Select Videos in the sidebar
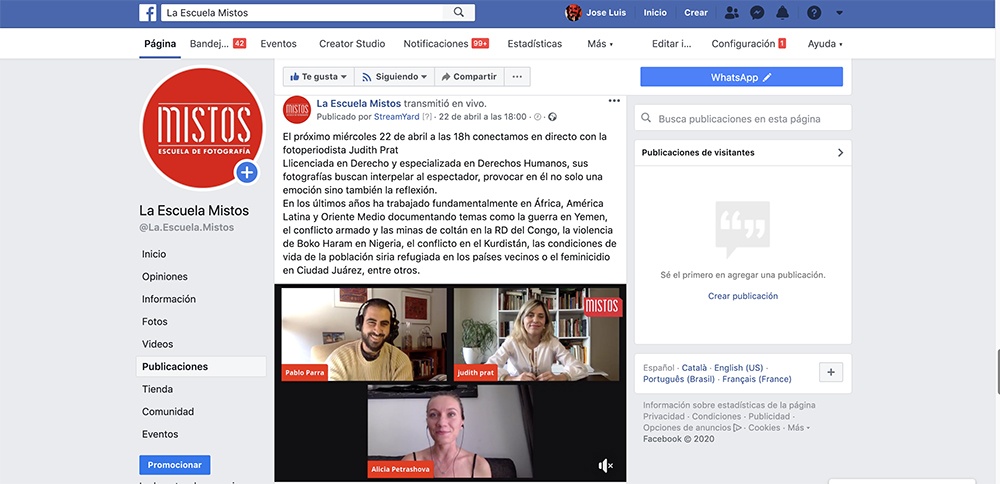 pyautogui.click(x=158, y=344)
